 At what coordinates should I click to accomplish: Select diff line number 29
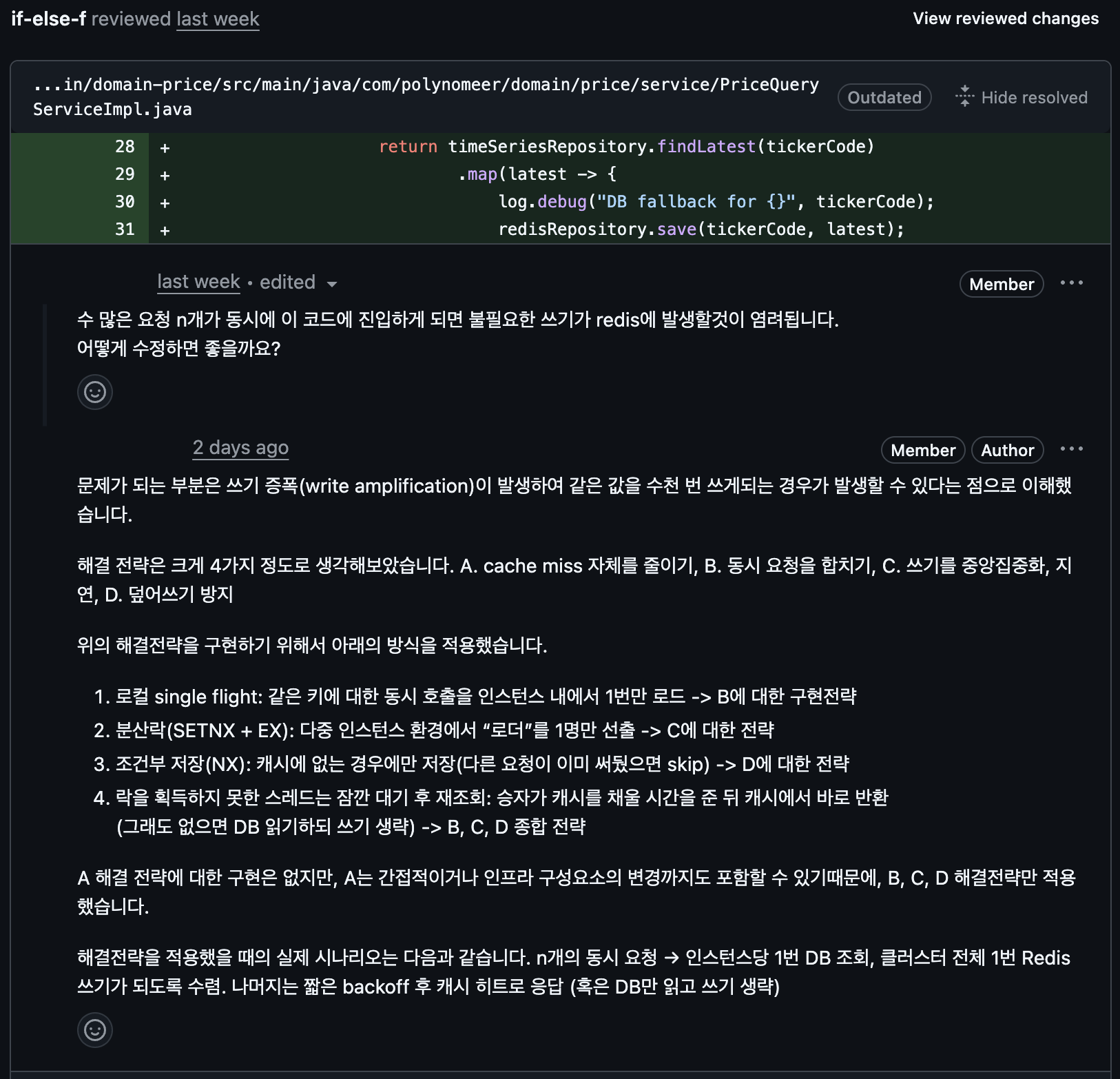tap(125, 174)
